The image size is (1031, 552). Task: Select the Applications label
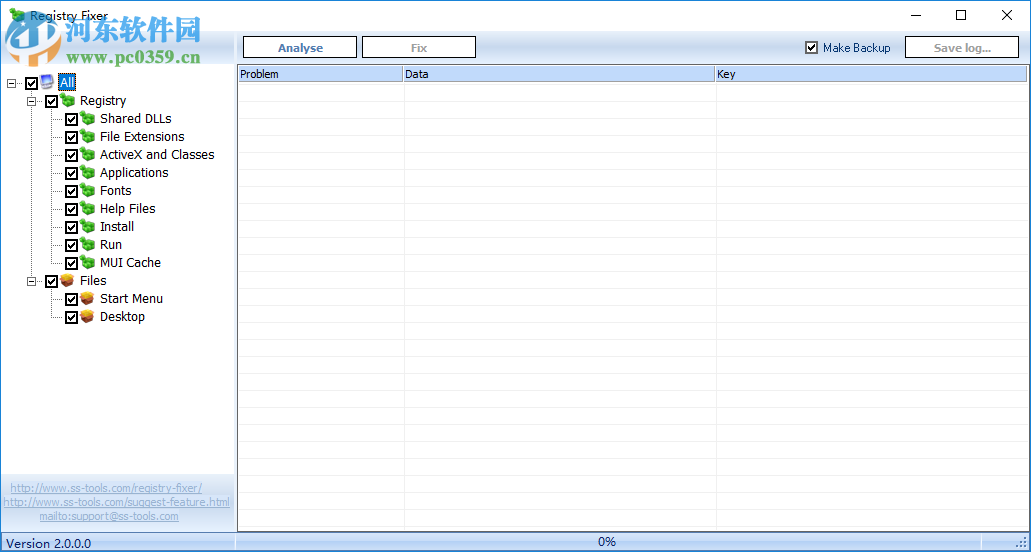point(134,172)
